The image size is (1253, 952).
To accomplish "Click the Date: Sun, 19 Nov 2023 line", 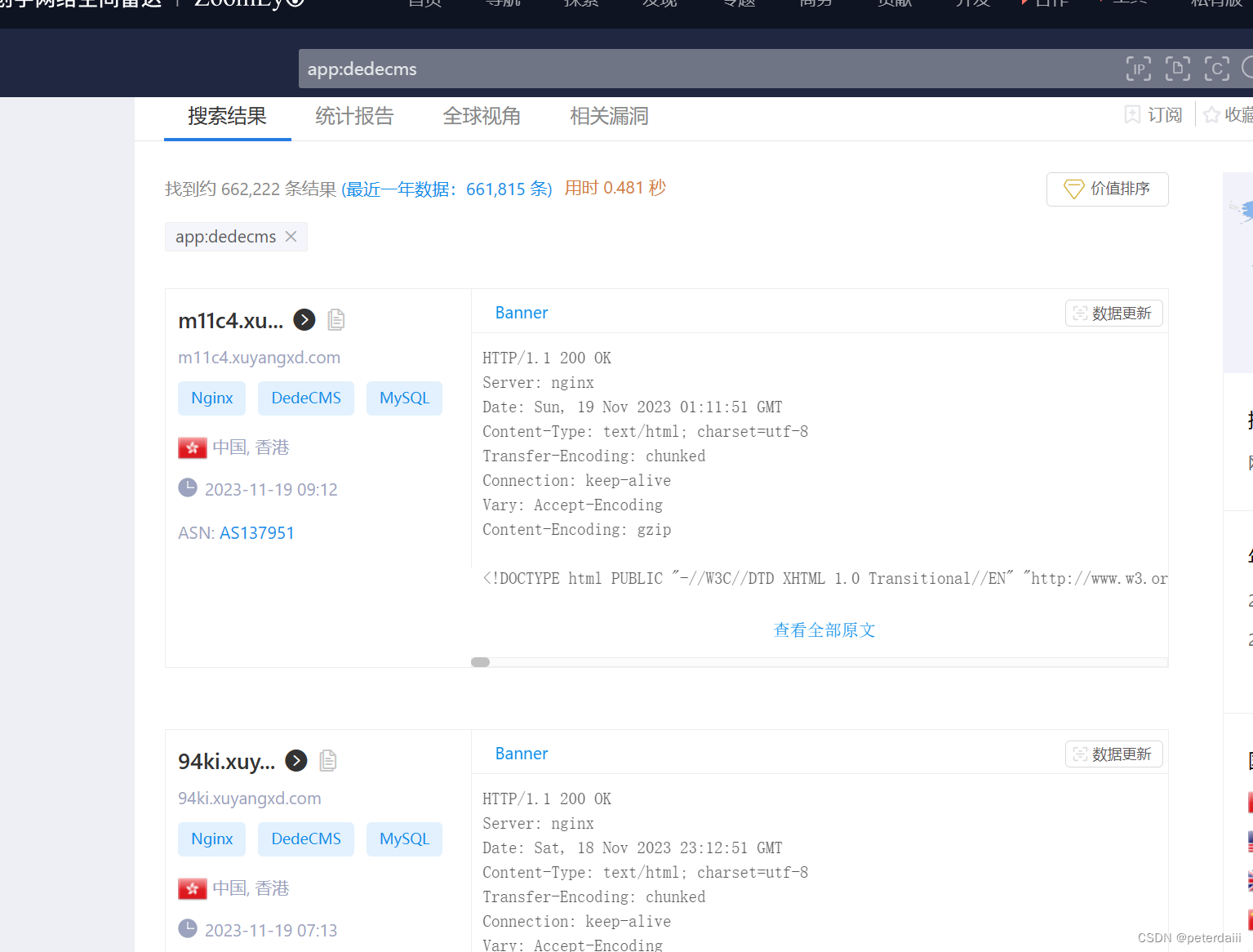I will [x=633, y=407].
